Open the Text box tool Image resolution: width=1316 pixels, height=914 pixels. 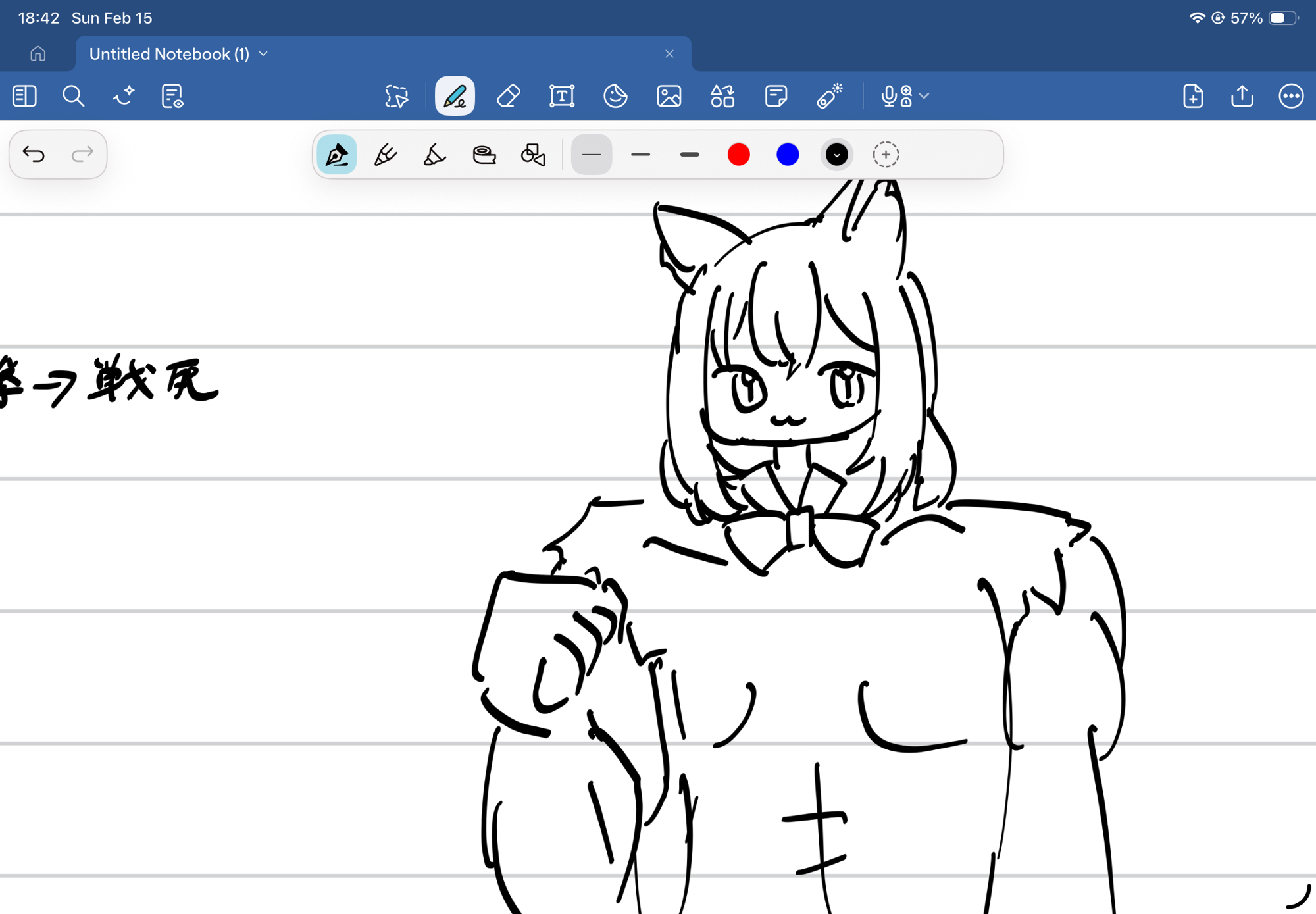pyautogui.click(x=561, y=96)
